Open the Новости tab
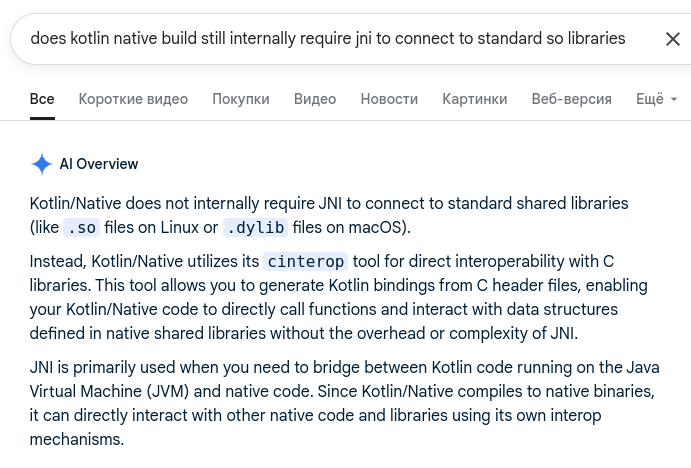 coord(389,99)
